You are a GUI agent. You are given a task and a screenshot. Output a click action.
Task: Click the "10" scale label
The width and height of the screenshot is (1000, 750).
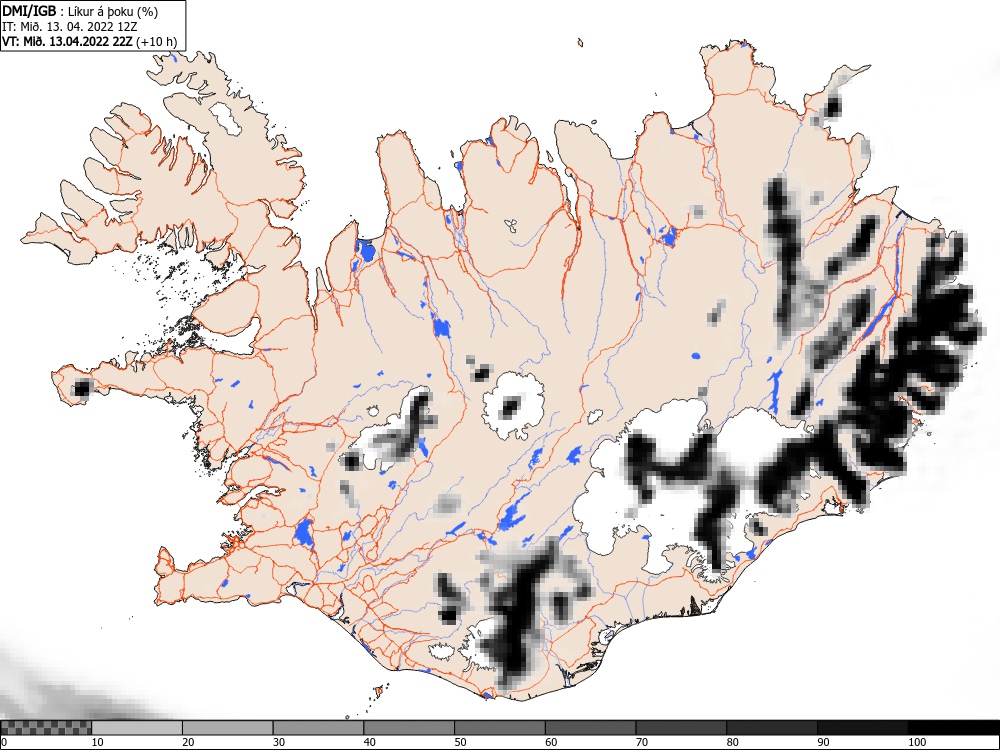97,742
